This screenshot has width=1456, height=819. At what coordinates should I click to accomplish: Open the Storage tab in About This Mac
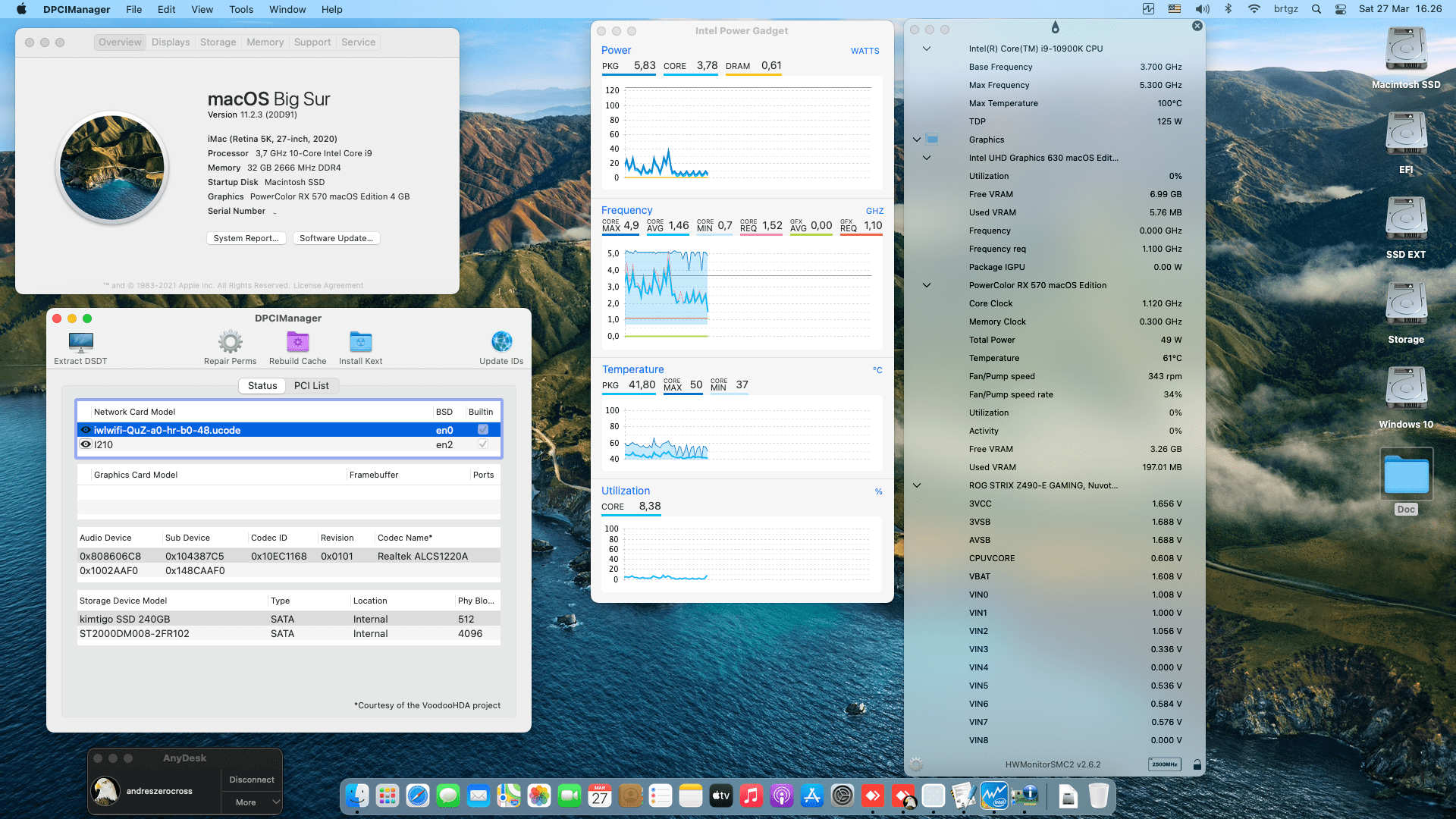coord(218,42)
